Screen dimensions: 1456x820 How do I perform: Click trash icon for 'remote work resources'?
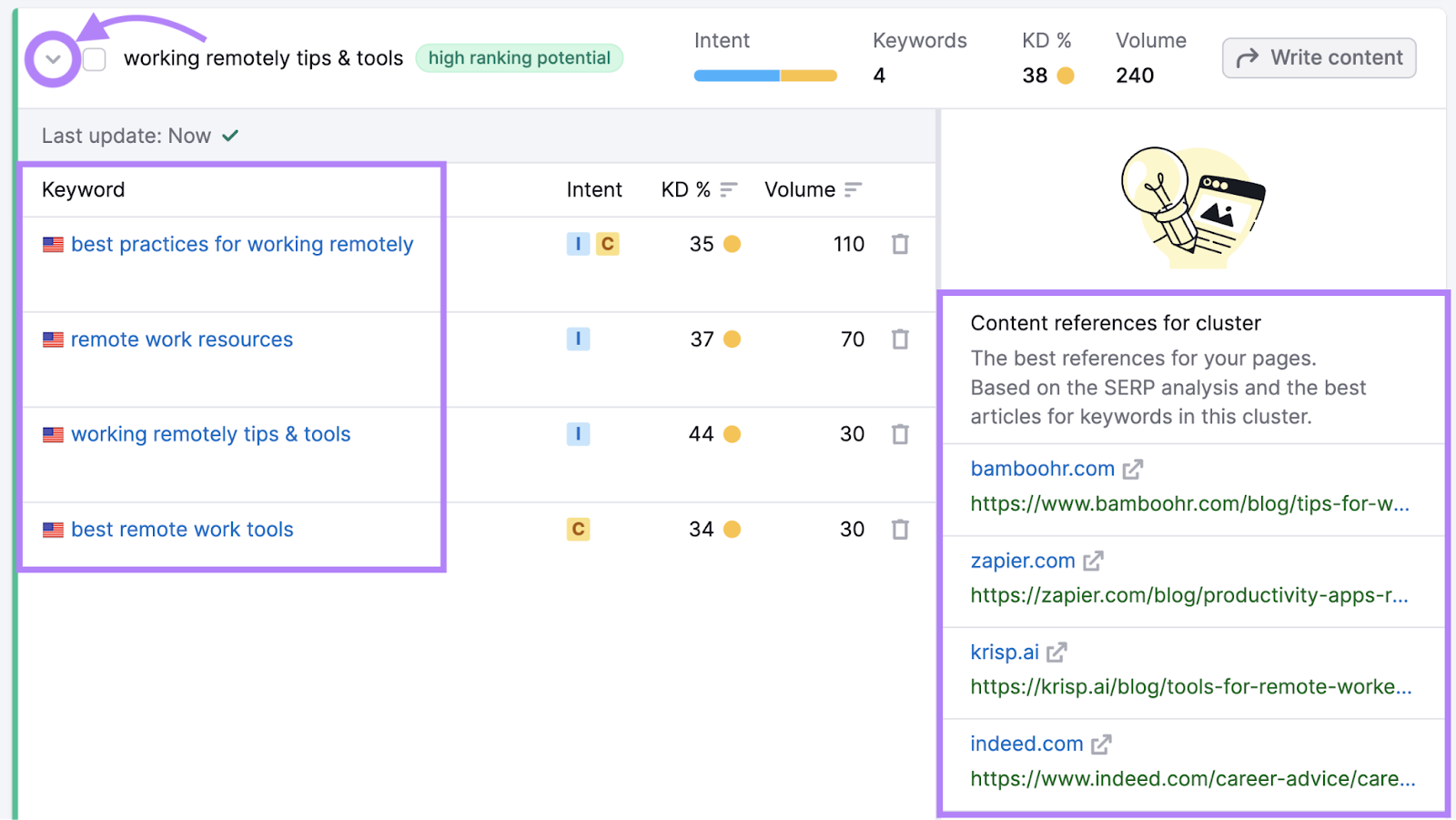900,339
